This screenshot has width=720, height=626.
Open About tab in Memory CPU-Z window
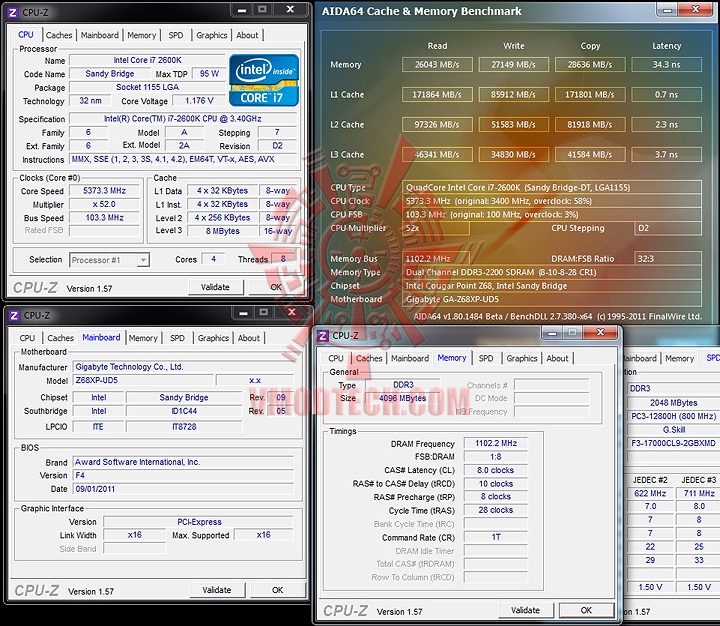click(557, 358)
